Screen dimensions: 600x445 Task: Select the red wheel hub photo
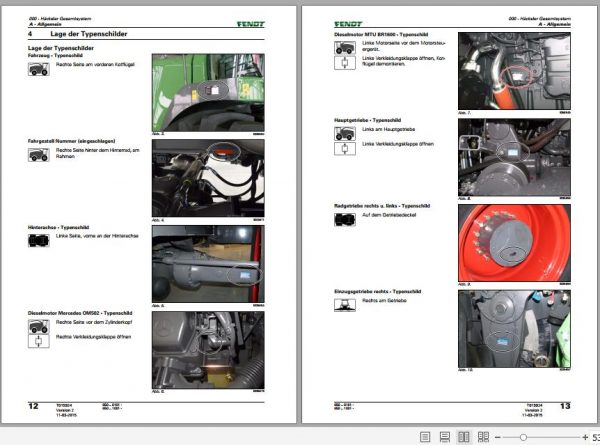514,243
